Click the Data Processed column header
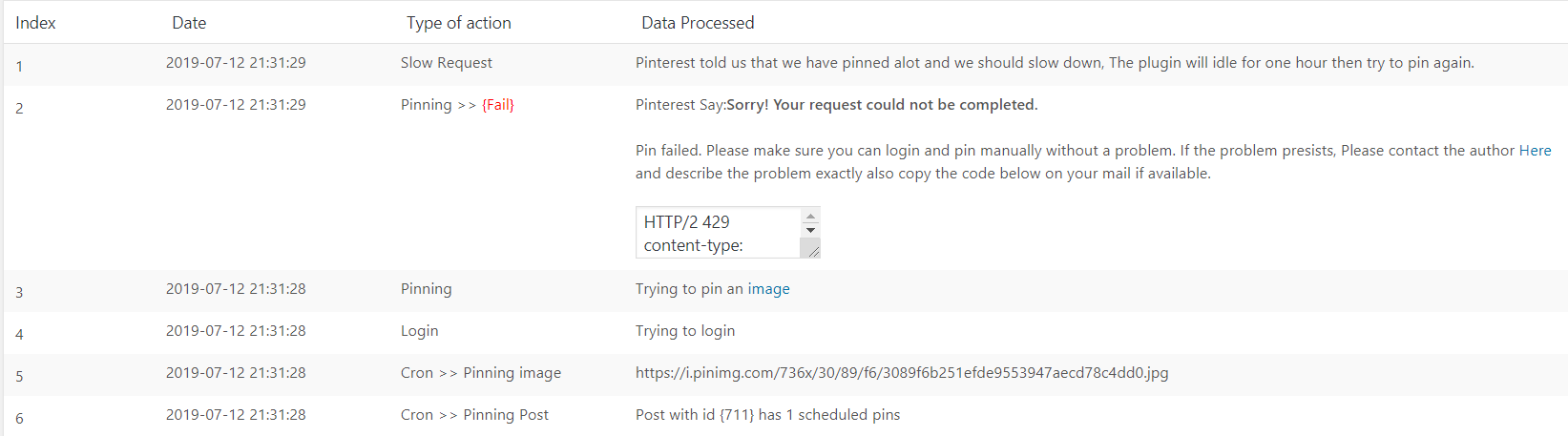The width and height of the screenshot is (1568, 436). pos(698,23)
